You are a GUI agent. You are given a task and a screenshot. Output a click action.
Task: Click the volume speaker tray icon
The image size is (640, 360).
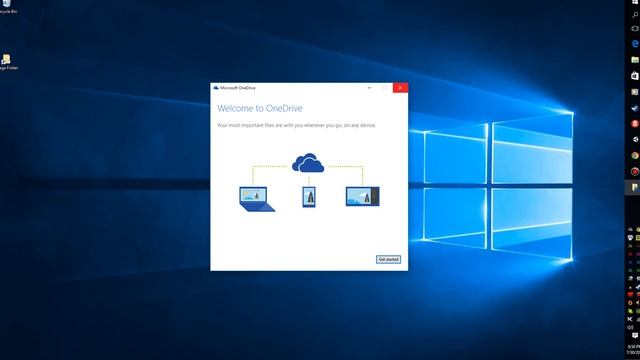point(631,327)
